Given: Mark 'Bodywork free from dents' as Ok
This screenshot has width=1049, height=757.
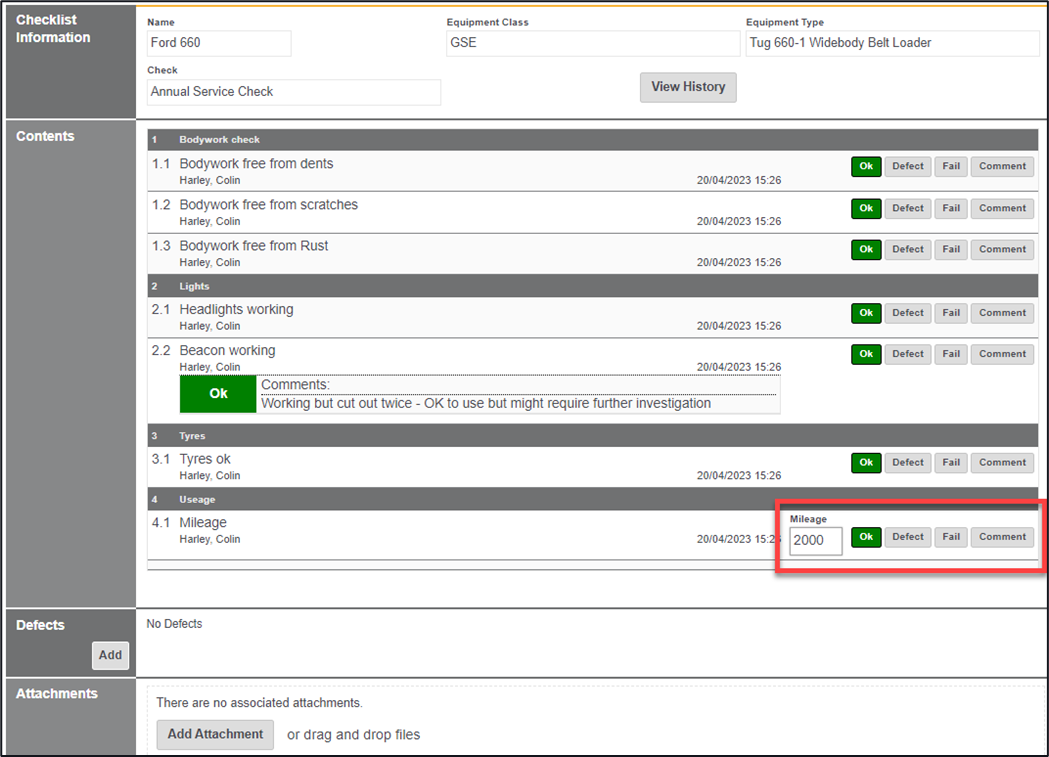Looking at the screenshot, I should point(866,167).
